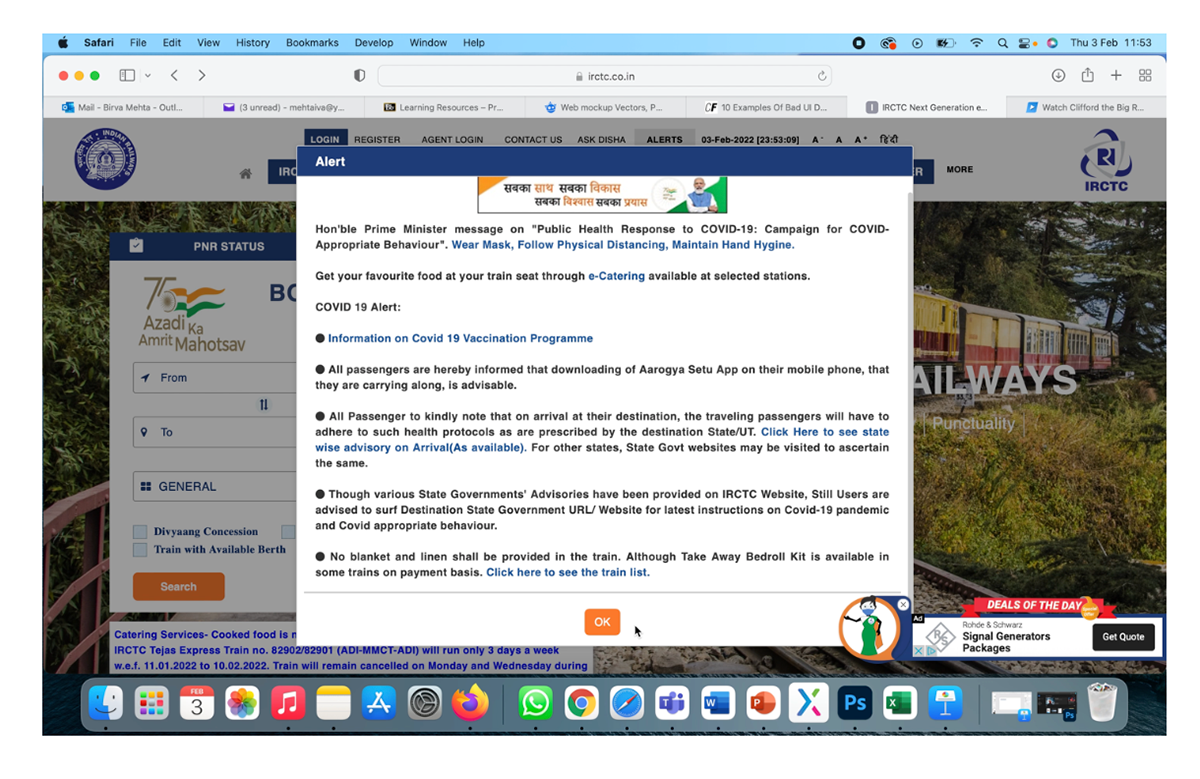Image resolution: width=1200 pixels, height=779 pixels.
Task: Reload the page with the refresh icon
Action: coord(822,76)
